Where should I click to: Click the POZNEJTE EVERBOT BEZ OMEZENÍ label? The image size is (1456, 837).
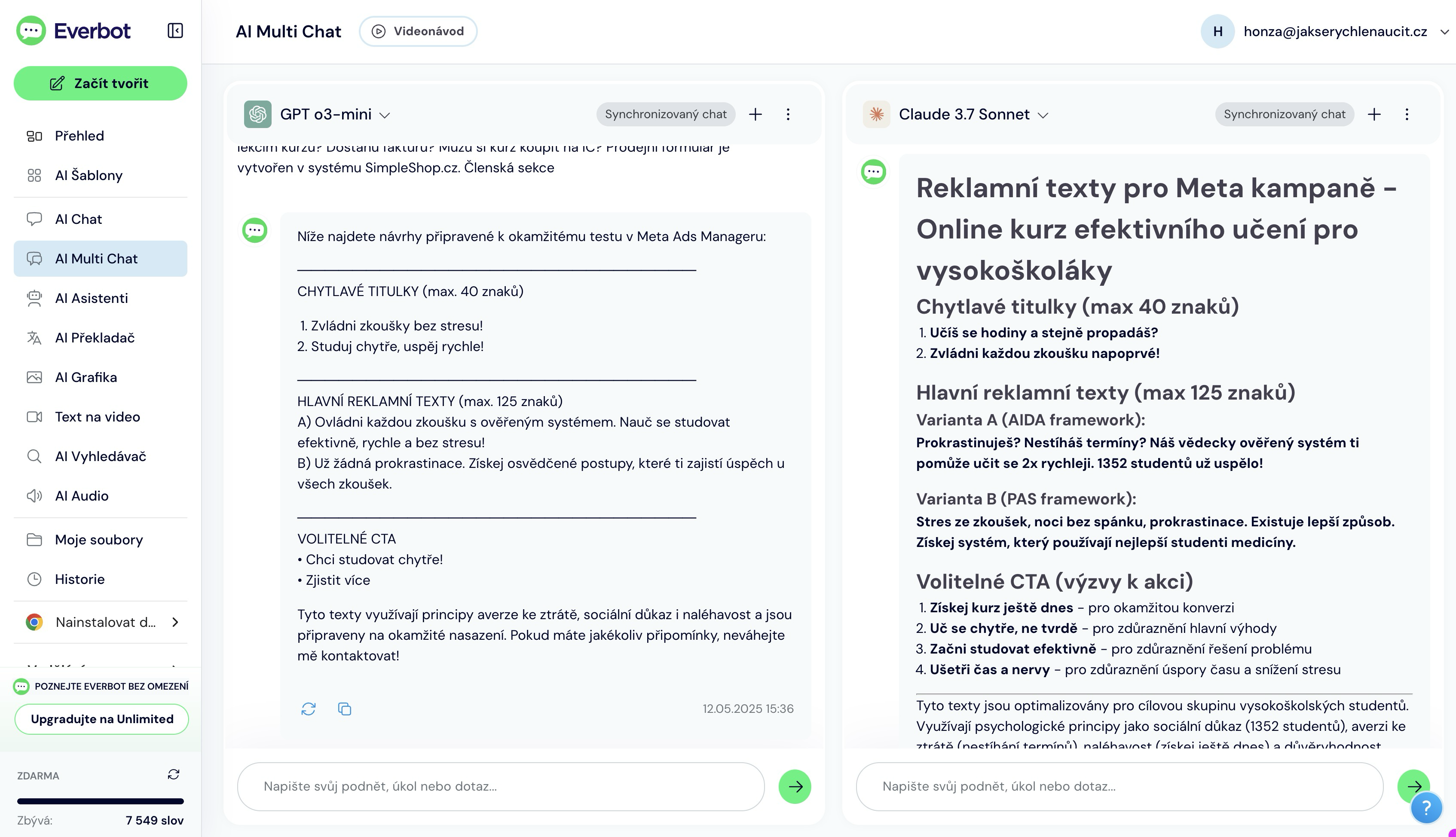click(111, 686)
